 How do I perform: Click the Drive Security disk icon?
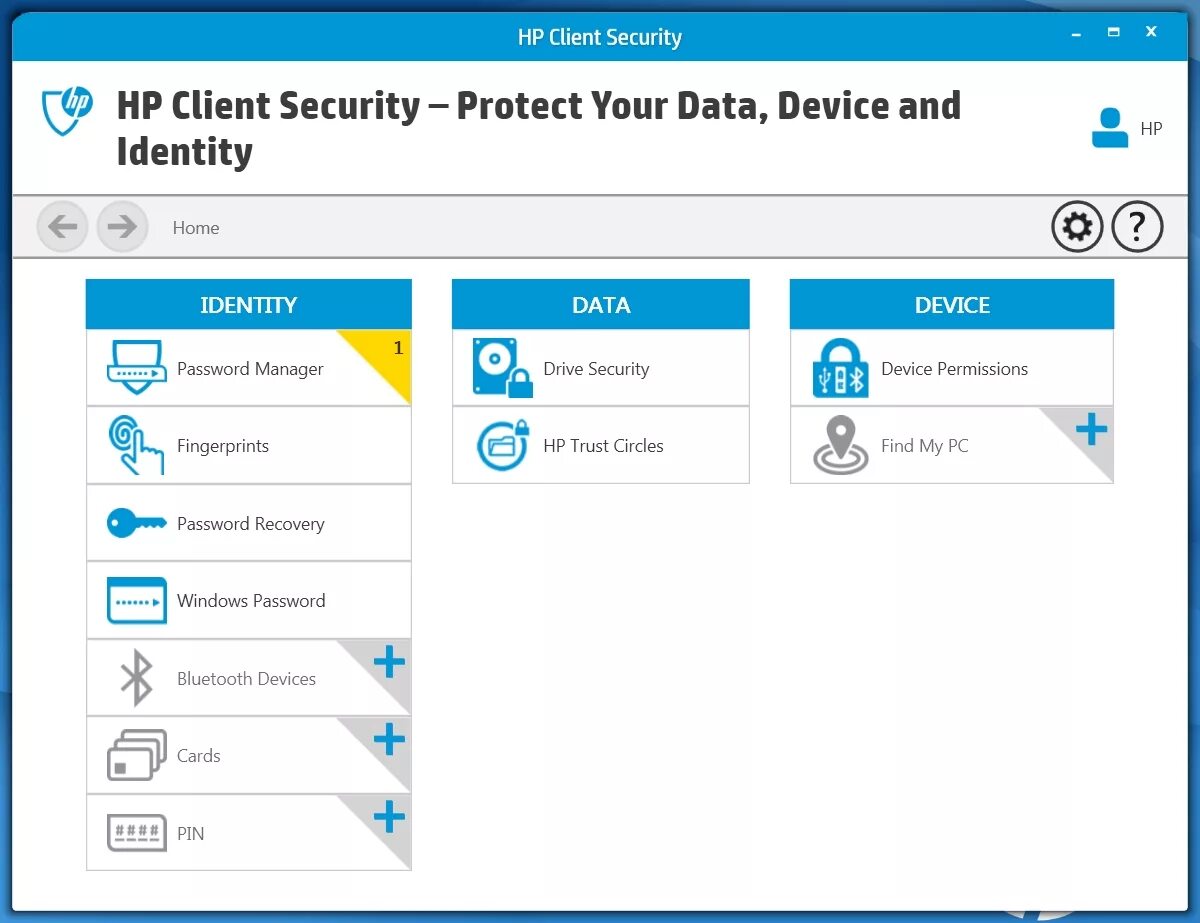coord(502,368)
